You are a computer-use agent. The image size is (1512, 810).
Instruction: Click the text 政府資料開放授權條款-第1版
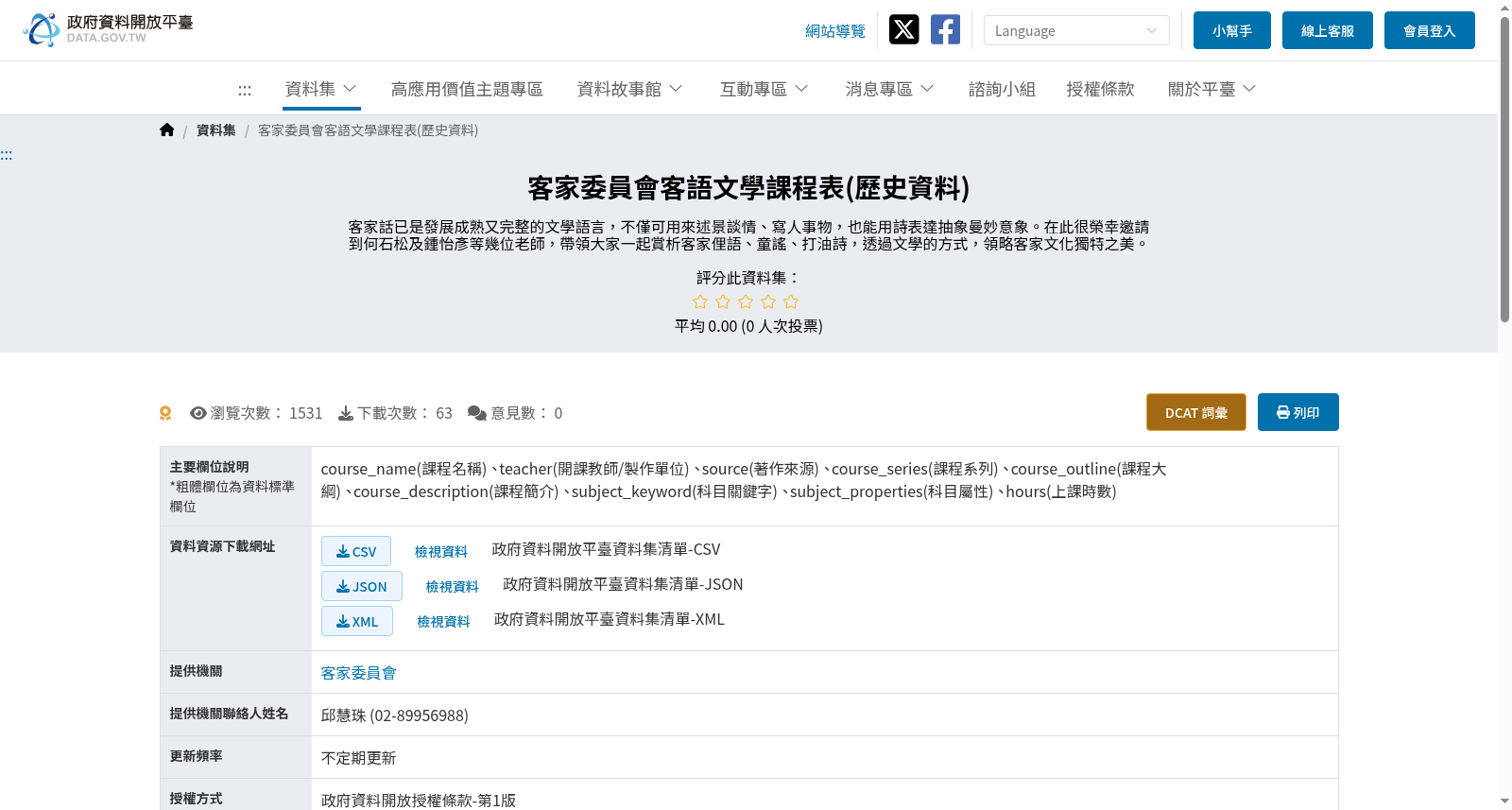tap(419, 801)
